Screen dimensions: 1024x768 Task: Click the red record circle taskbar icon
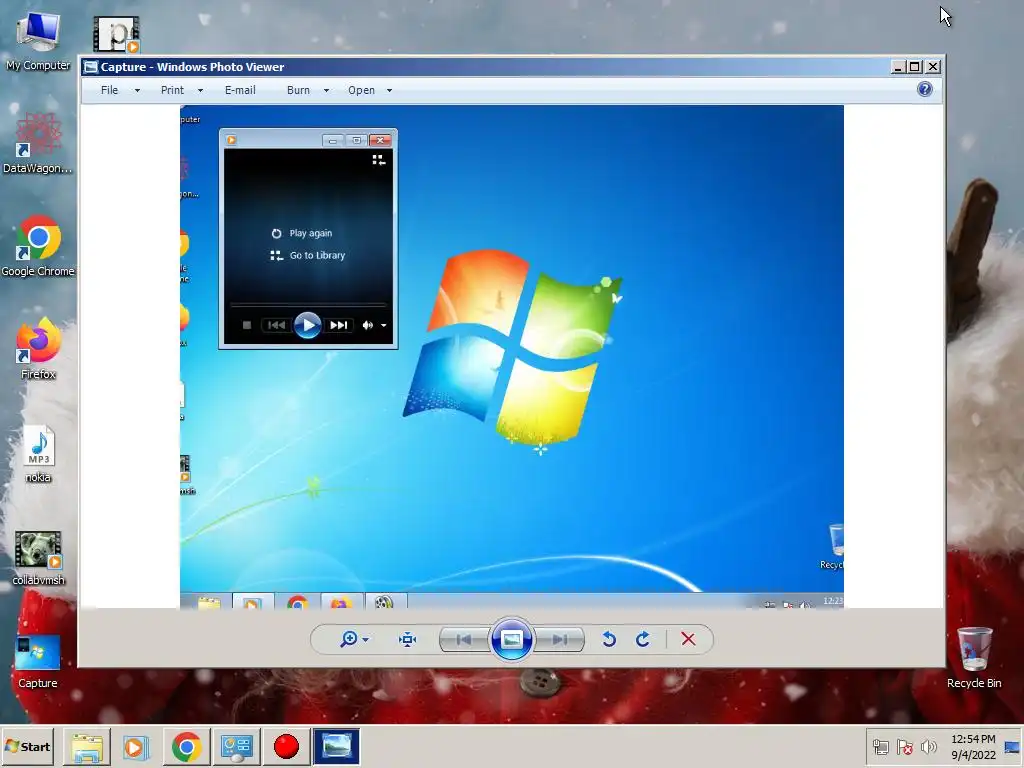click(286, 746)
